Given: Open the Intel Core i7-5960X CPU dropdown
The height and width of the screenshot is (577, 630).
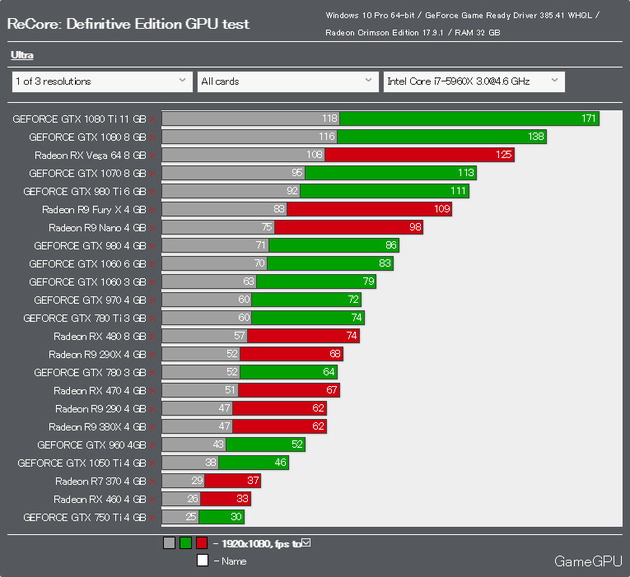Looking at the screenshot, I should tap(474, 82).
